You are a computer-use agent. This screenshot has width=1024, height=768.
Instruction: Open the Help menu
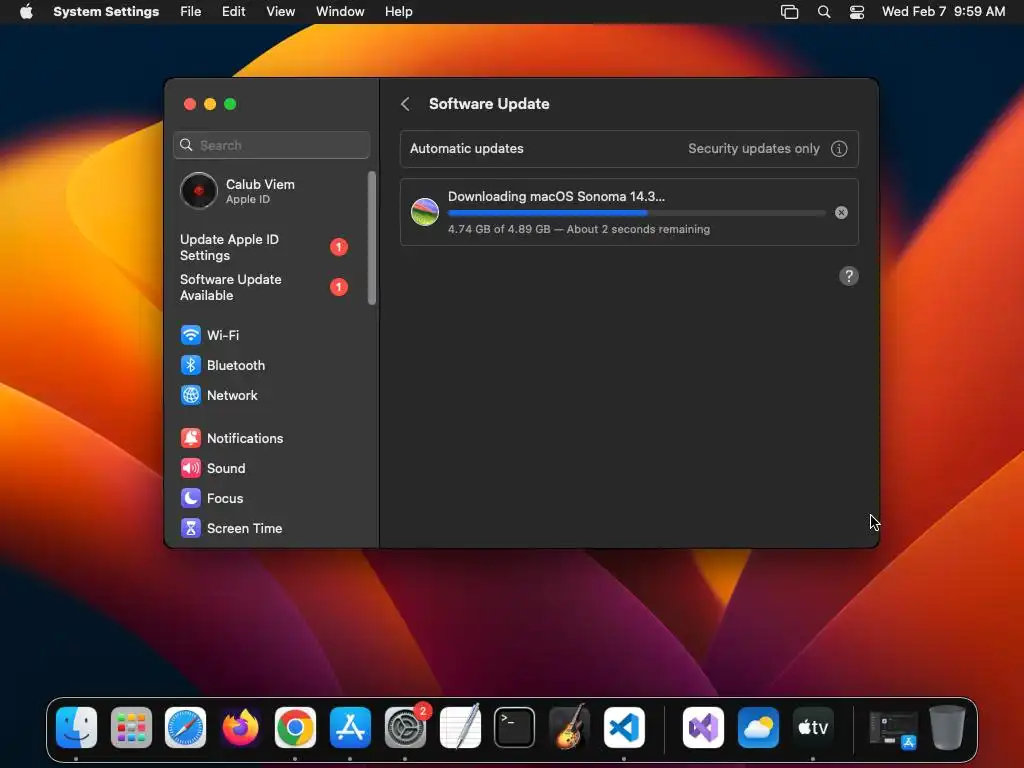(398, 12)
